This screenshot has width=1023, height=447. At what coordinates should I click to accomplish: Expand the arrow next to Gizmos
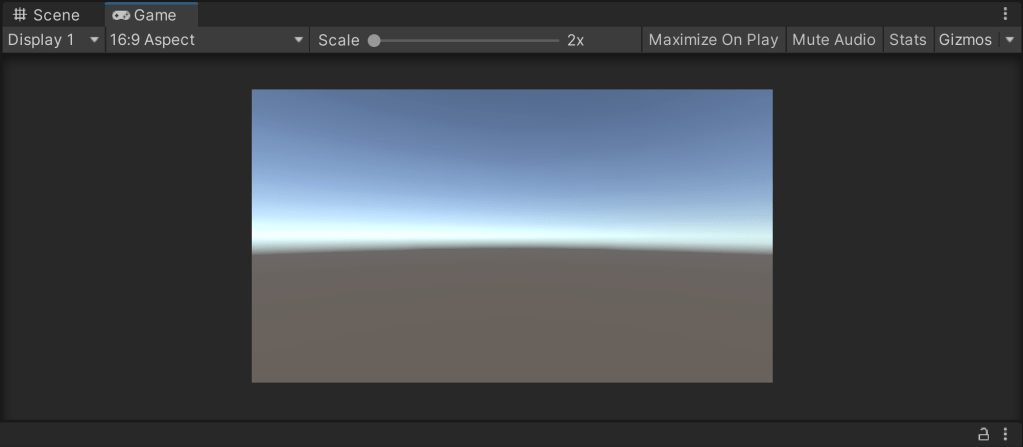(1008, 40)
